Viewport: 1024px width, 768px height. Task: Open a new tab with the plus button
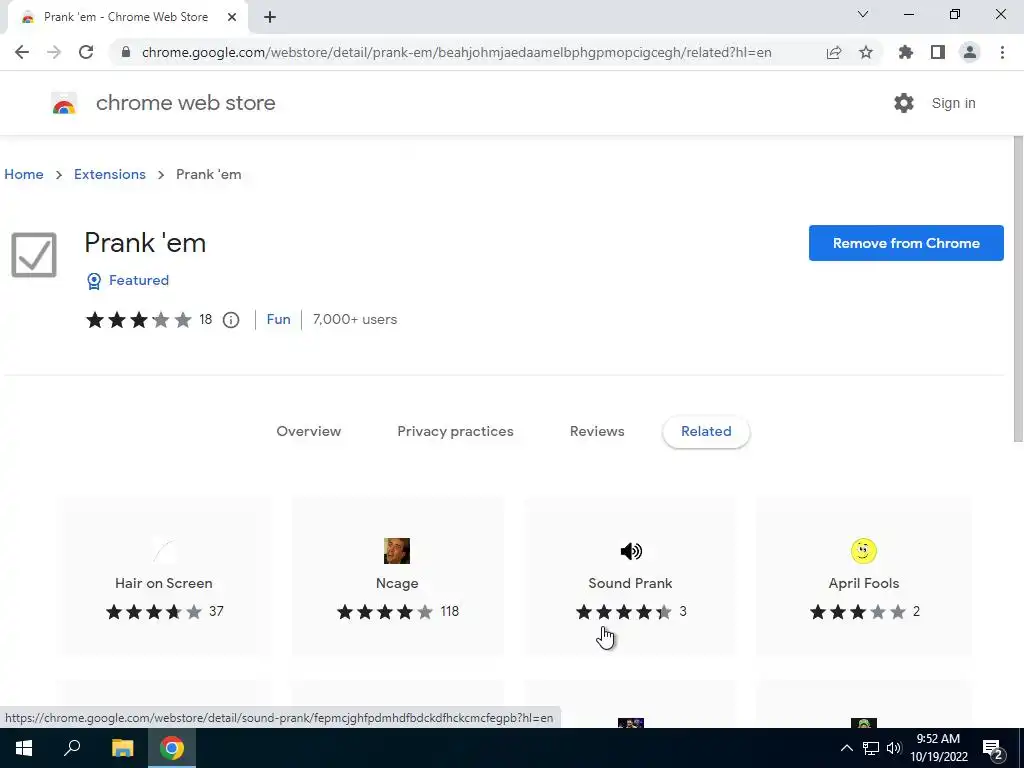[x=270, y=17]
